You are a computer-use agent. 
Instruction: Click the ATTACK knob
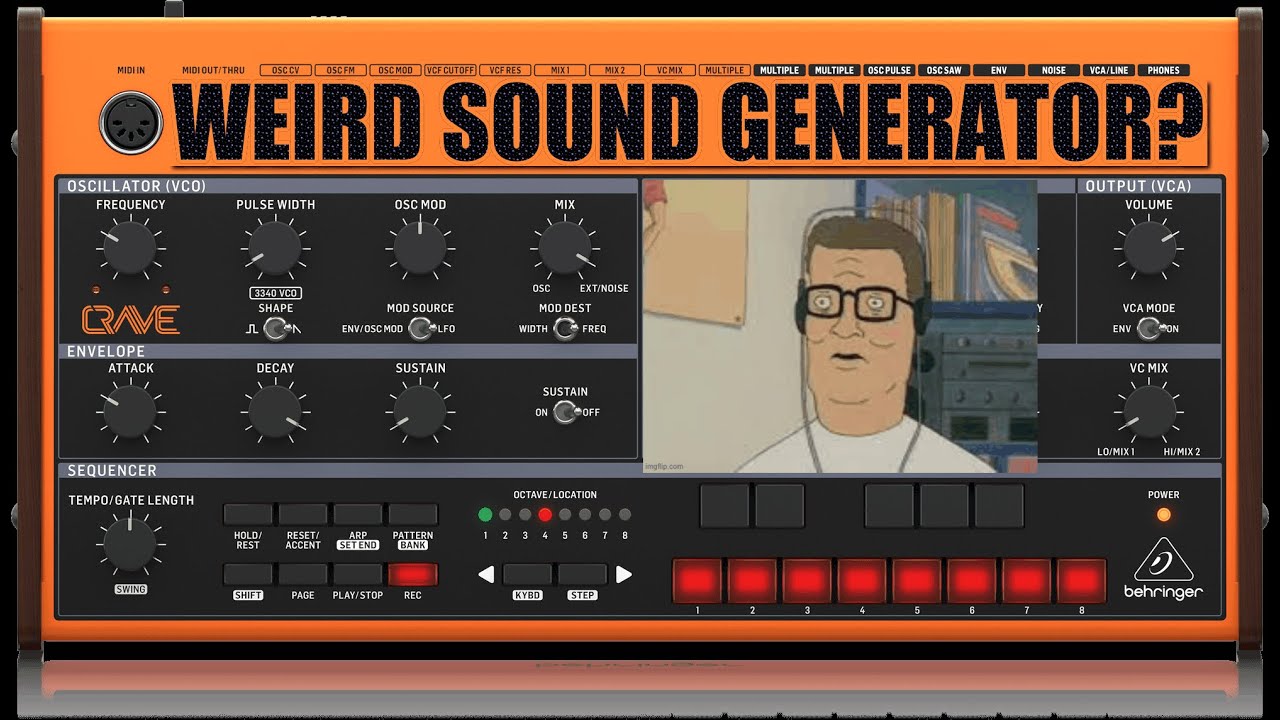[130, 412]
